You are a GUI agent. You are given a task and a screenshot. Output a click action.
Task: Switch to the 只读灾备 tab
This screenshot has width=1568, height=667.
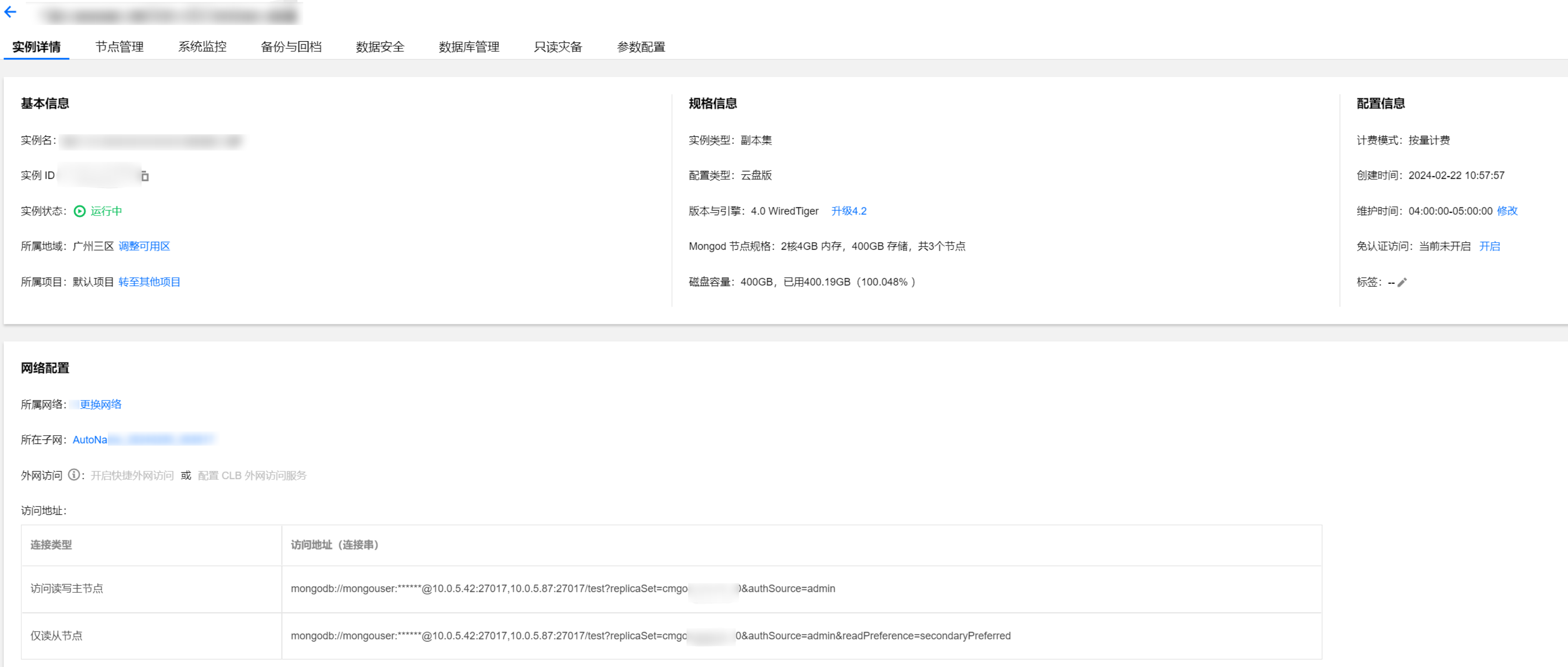557,47
